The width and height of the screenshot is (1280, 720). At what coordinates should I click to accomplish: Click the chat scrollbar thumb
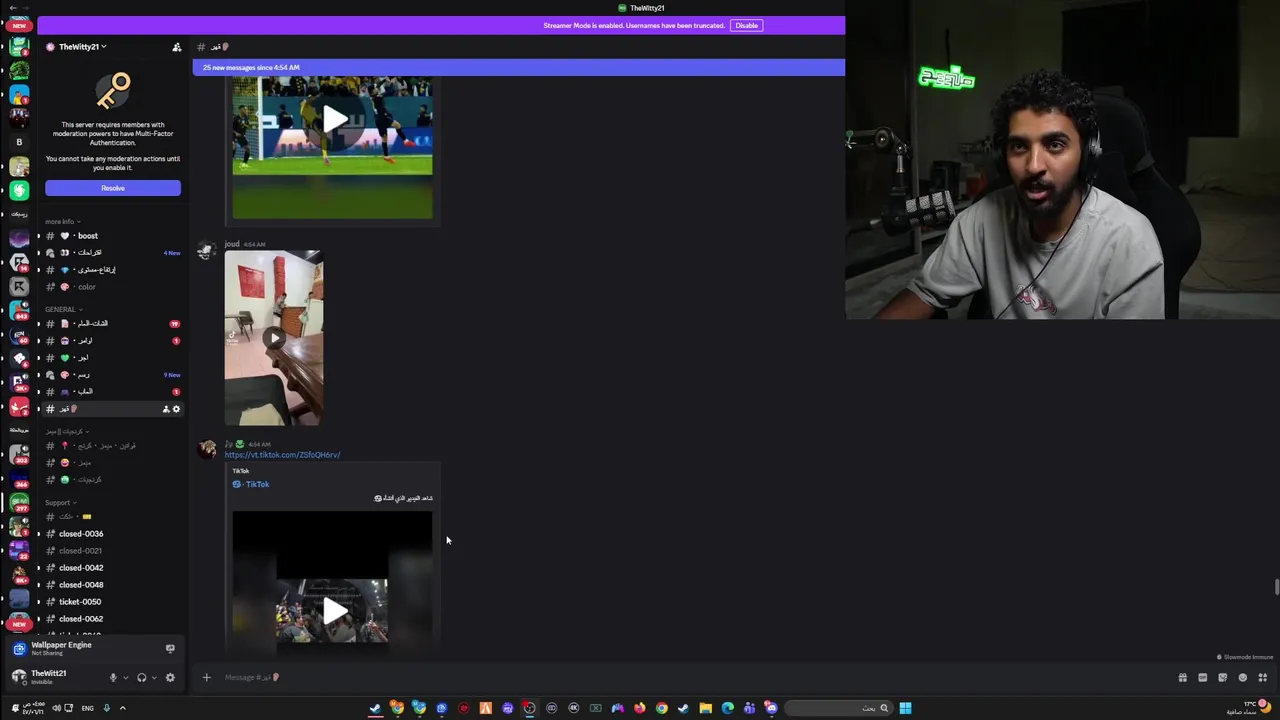(1276, 587)
